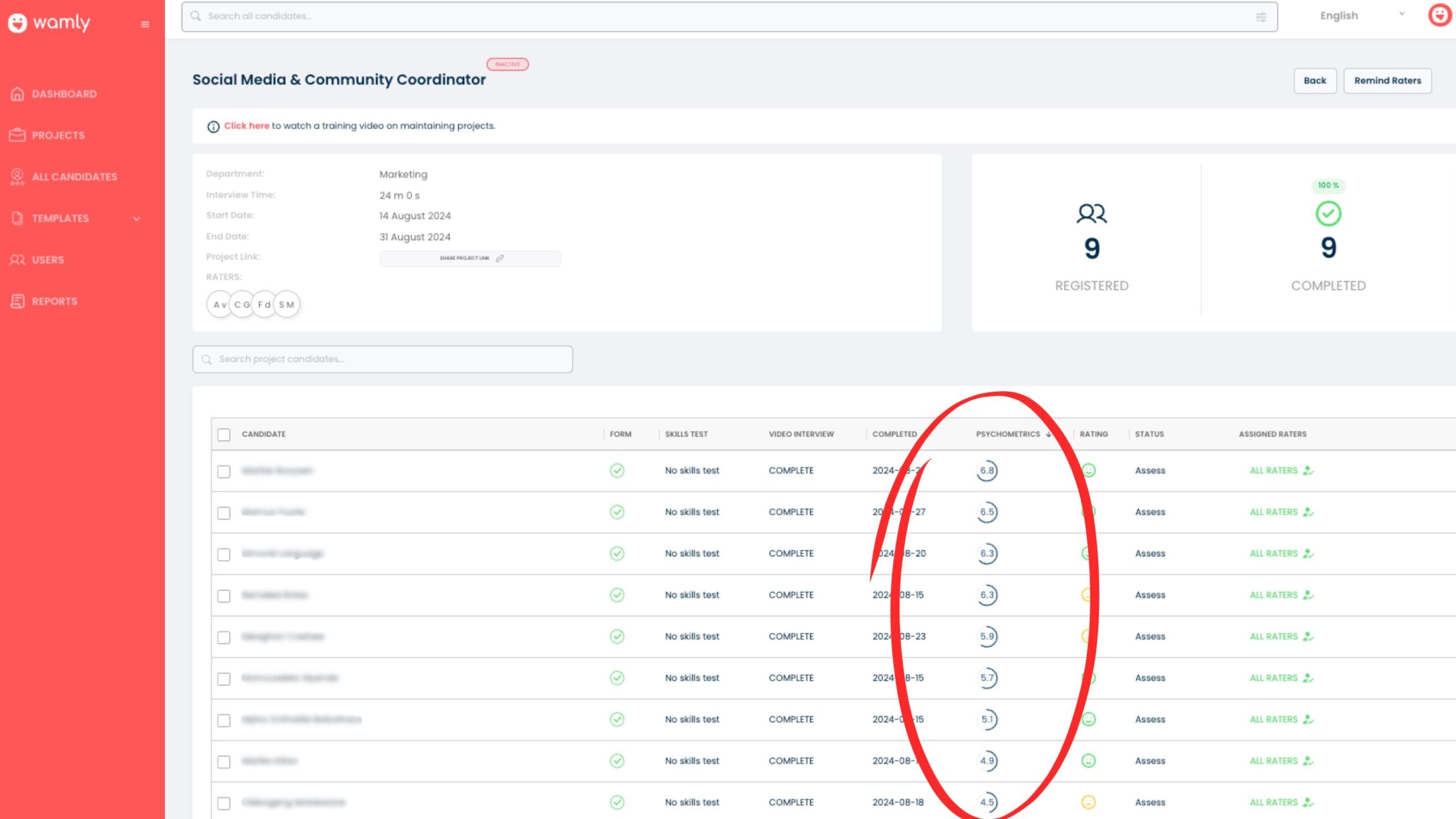The image size is (1456, 819).
Task: Click the Back button
Action: [1315, 81]
